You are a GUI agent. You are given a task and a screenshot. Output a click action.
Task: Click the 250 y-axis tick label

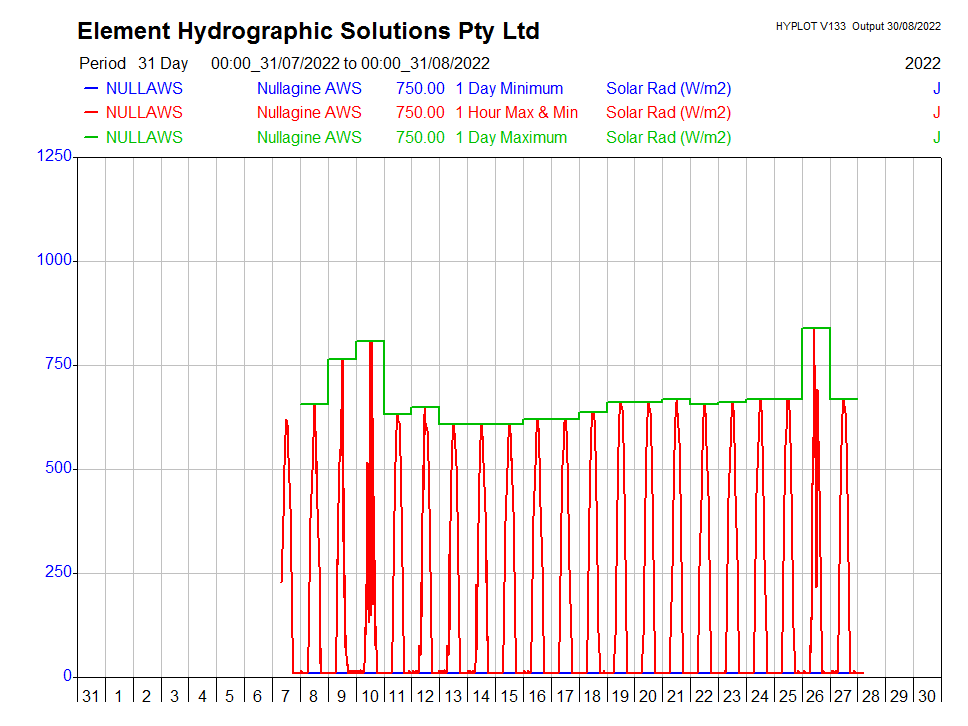tap(57, 572)
